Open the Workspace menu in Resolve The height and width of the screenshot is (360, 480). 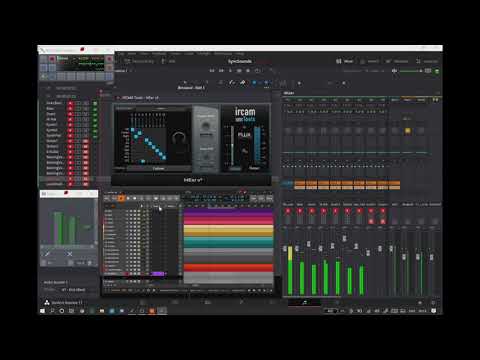point(223,53)
